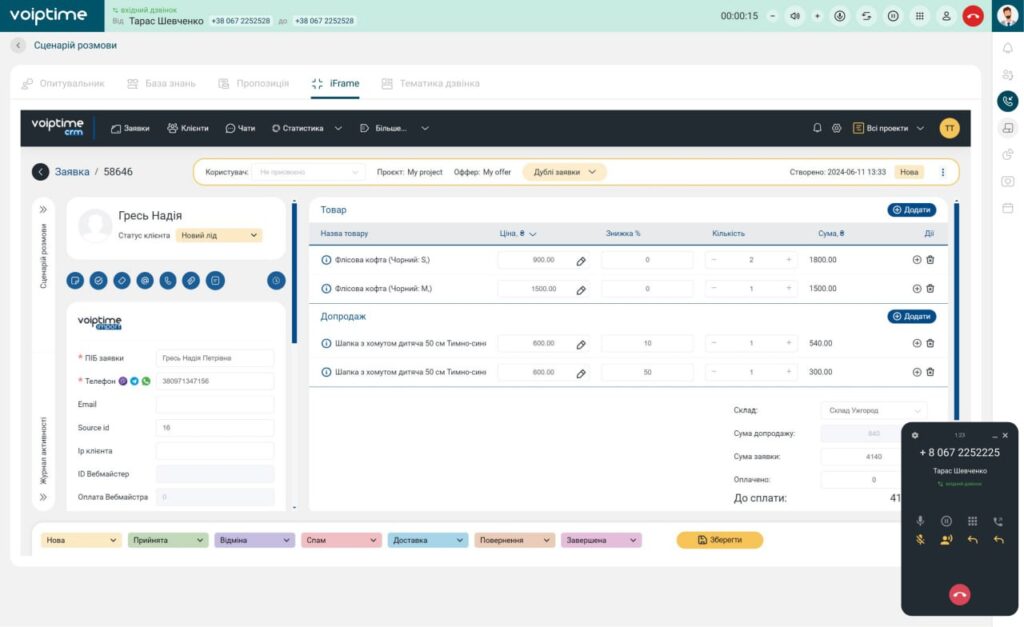
Task: Expand Всі проекти project selector
Action: click(x=889, y=128)
